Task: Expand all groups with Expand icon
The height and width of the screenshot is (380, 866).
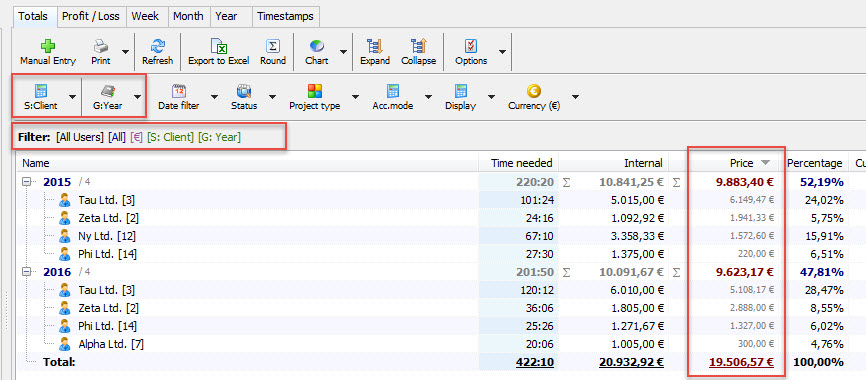Action: tap(375, 46)
